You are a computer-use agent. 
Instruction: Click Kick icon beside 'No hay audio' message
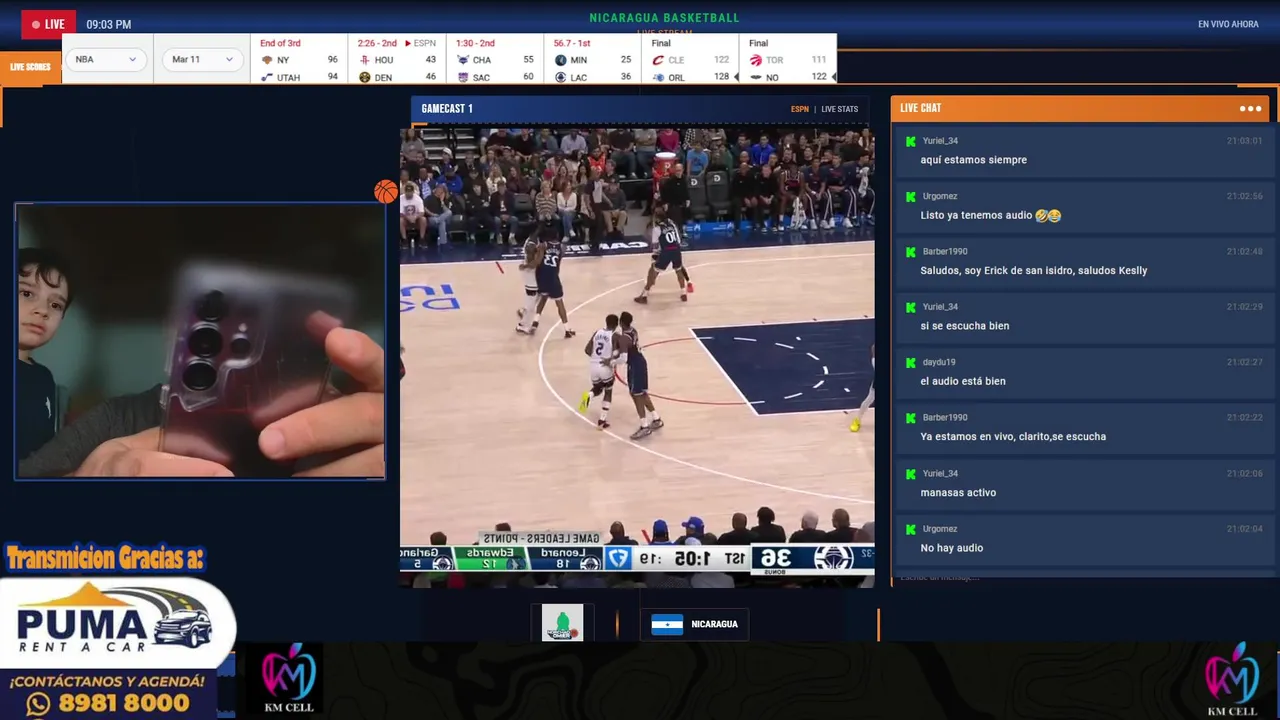910,529
